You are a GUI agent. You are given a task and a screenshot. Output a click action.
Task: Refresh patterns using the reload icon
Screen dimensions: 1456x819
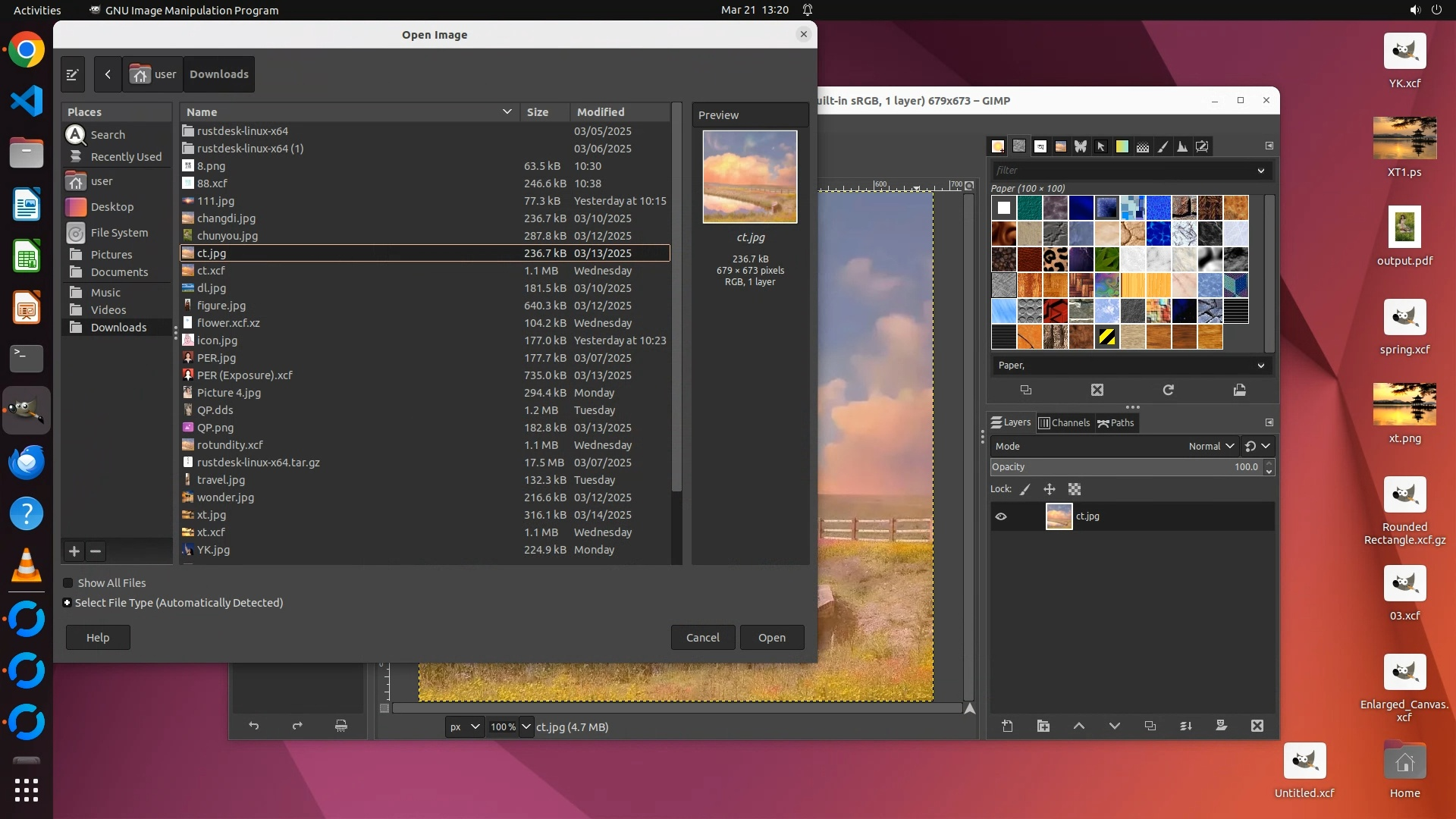point(1168,390)
